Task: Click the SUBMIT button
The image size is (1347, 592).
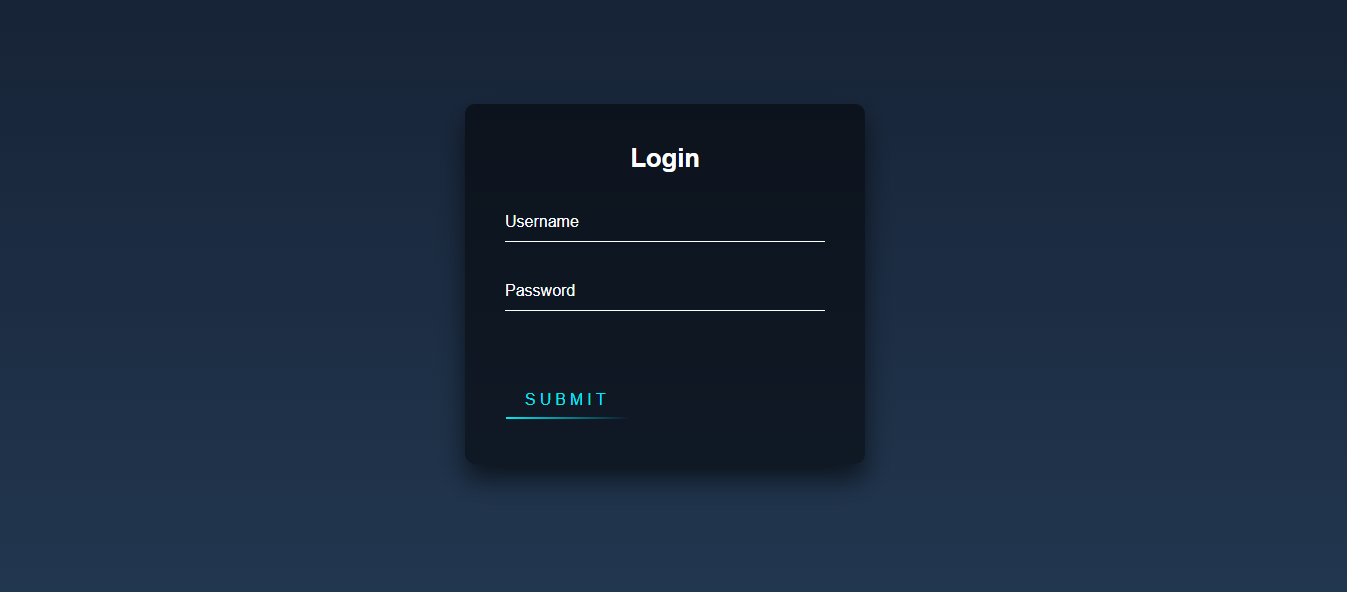Action: (x=567, y=399)
